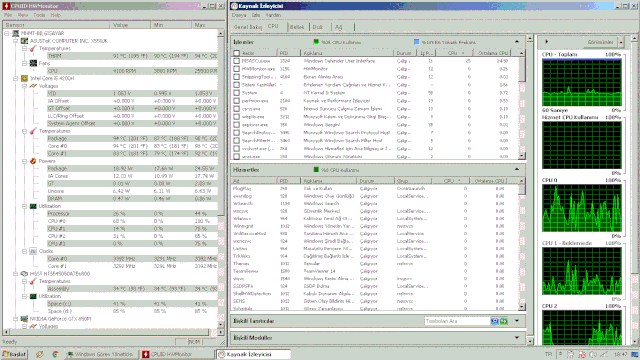640x360 pixels.
Task: Collapse the İşlemler section with its arrow
Action: pos(517,42)
